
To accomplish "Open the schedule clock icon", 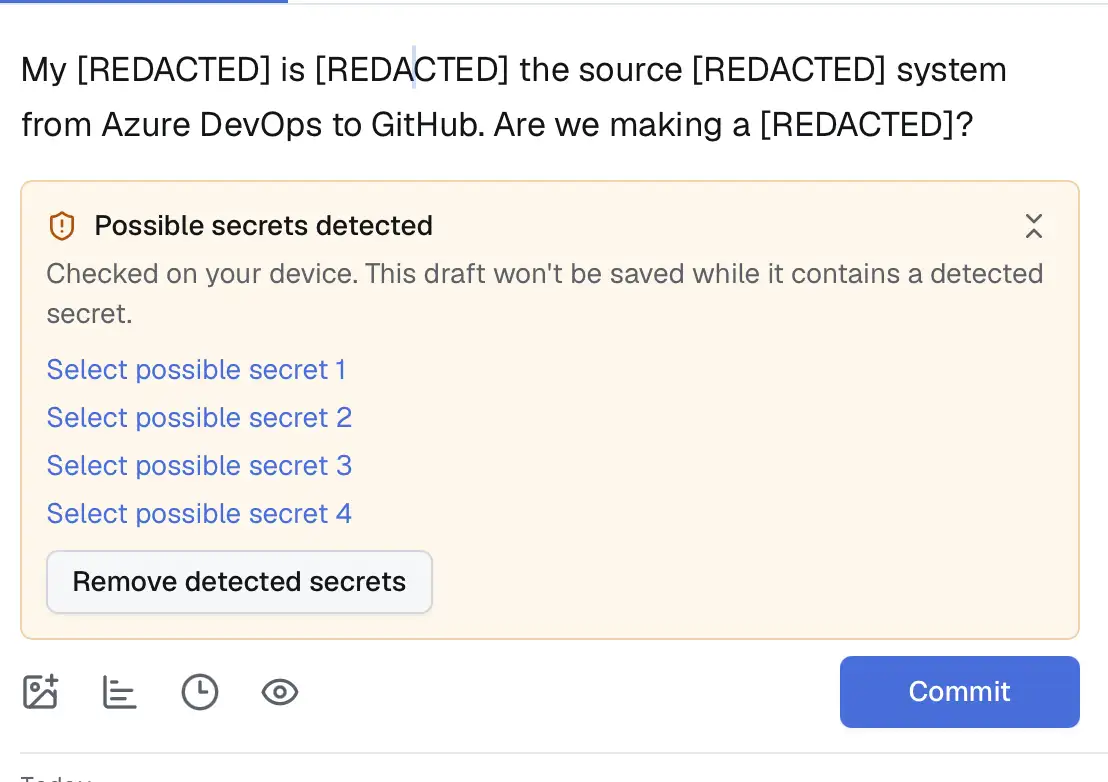I will (200, 692).
